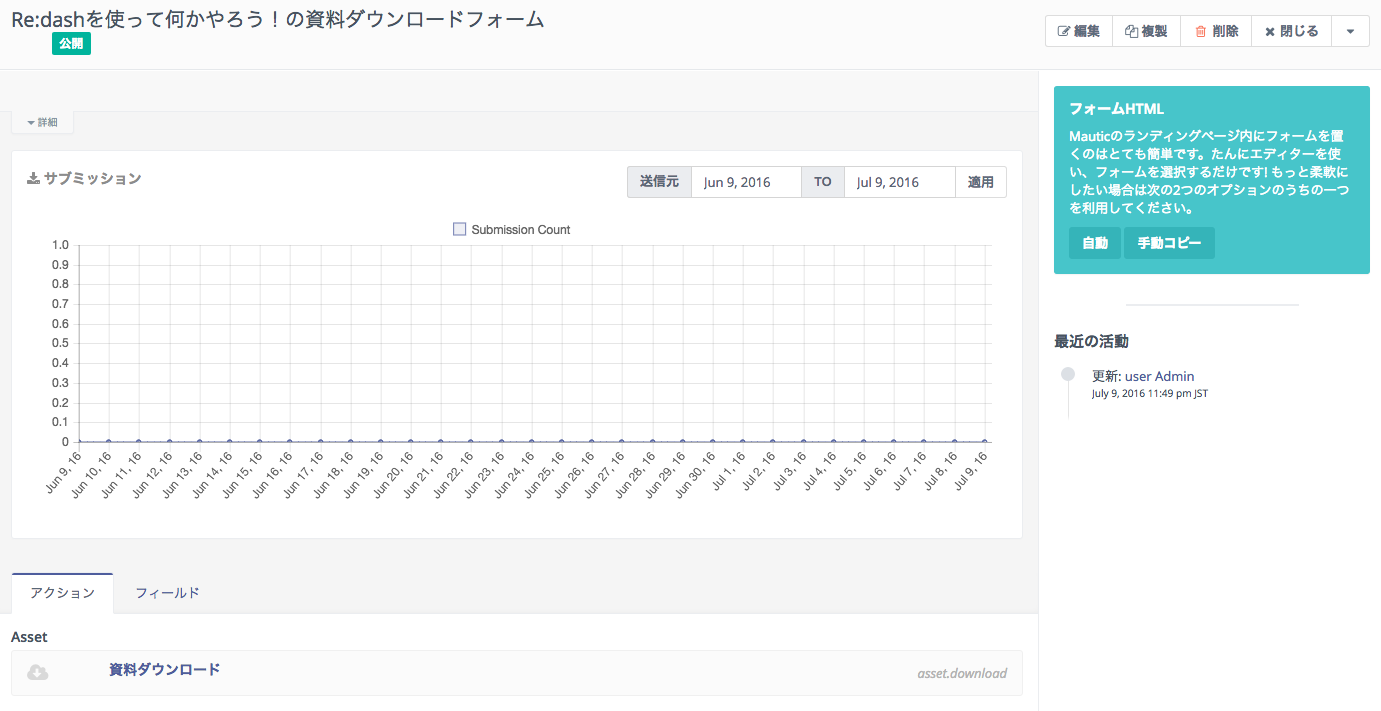The width and height of the screenshot is (1381, 711).
Task: Click the cloud download icon in Asset row
Action: 37,672
